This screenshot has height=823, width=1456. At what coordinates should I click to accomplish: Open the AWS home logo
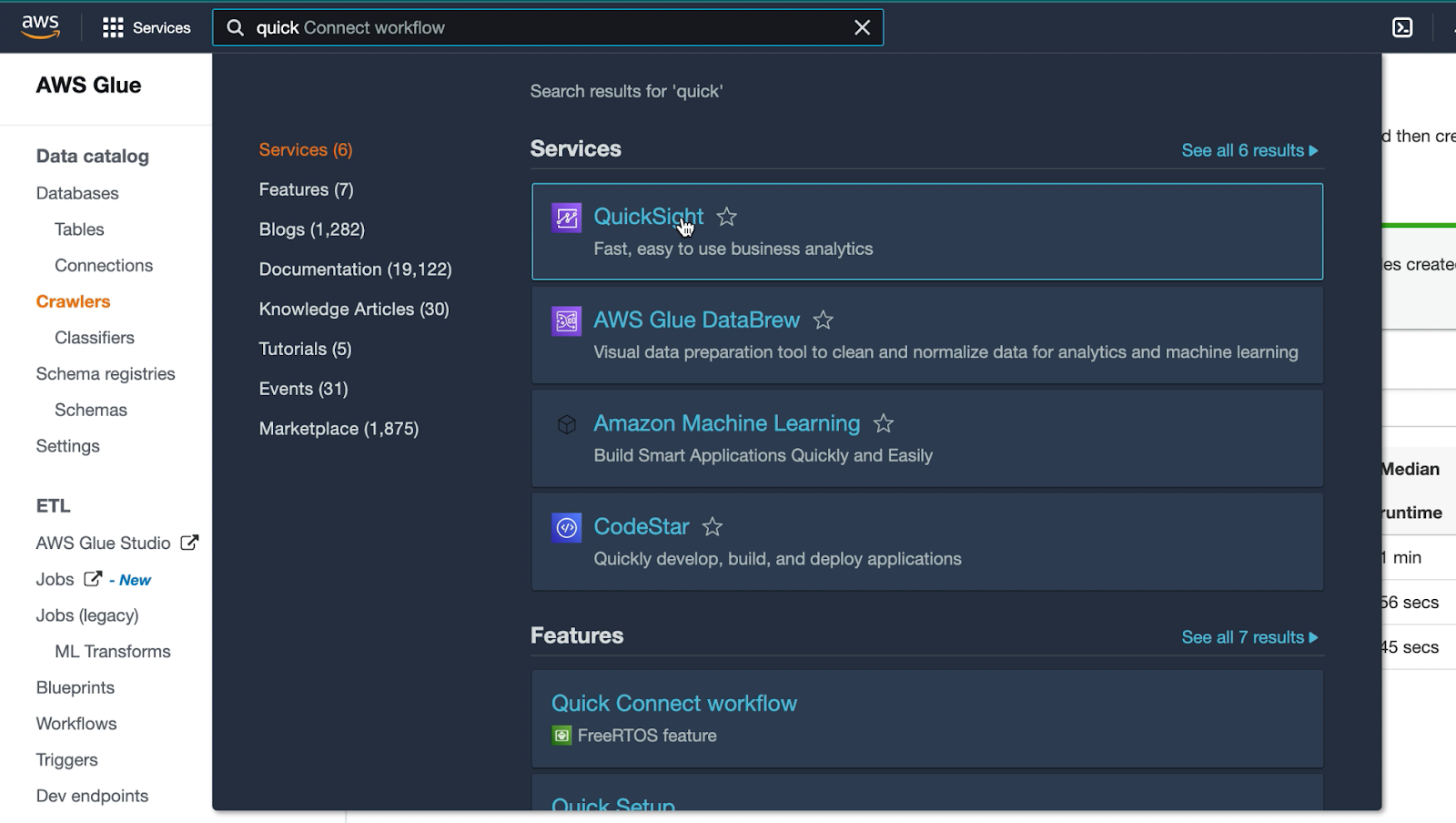pos(41,27)
